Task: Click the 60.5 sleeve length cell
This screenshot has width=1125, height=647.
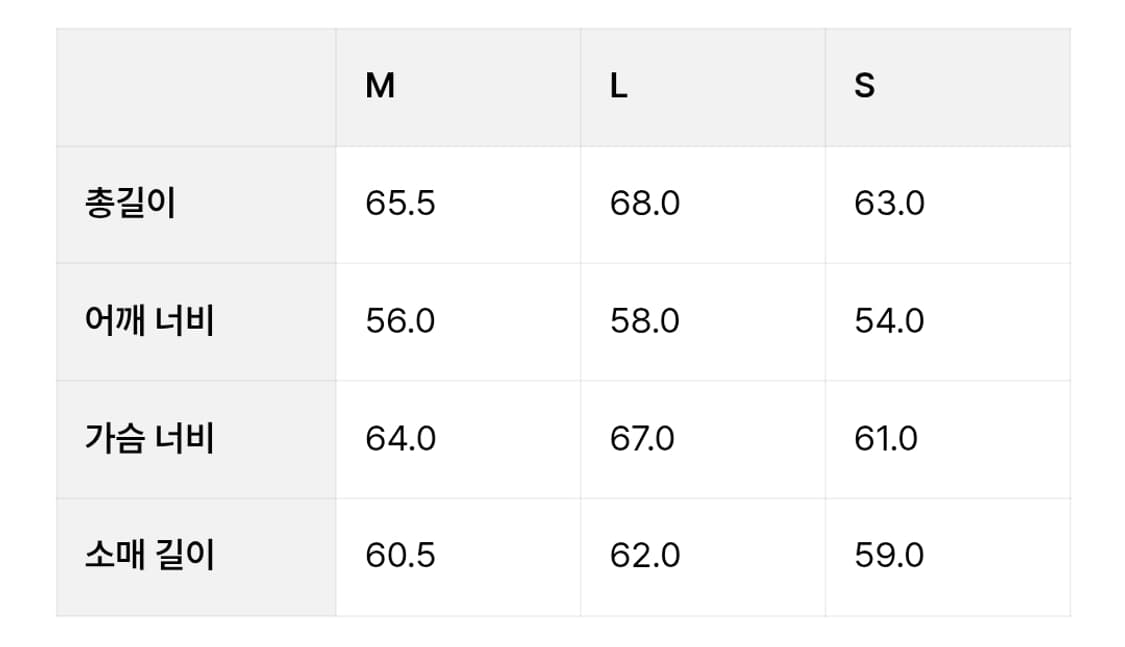Action: (x=400, y=555)
